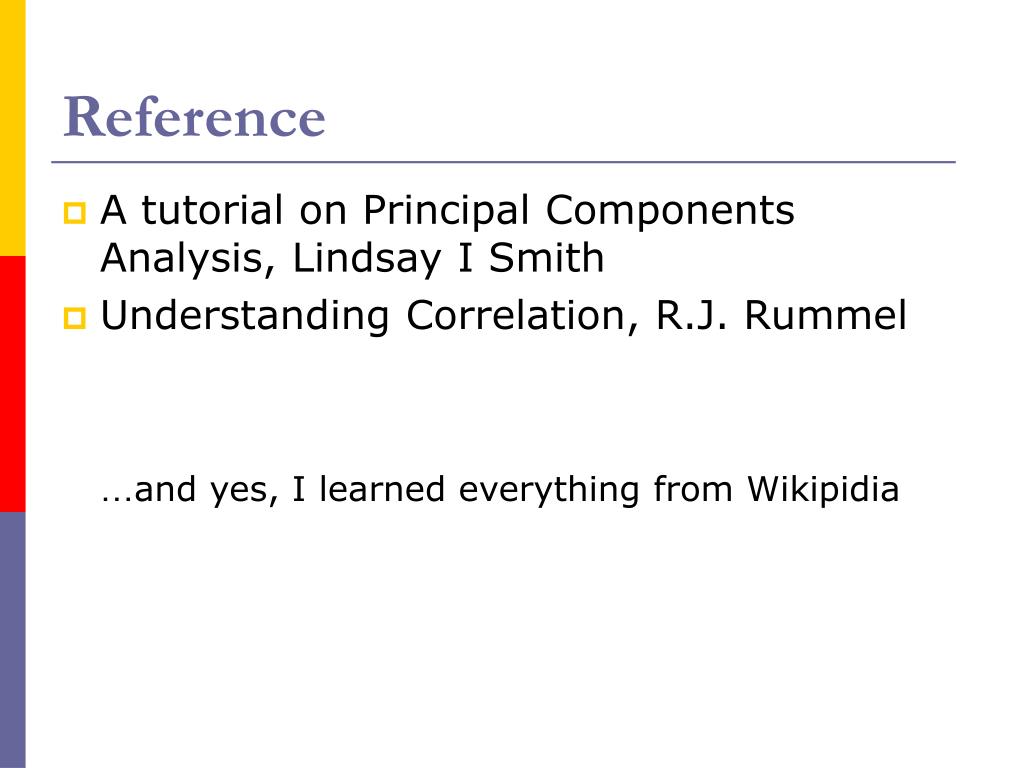Click the horizontal rule under the Reference title
The height and width of the screenshot is (768, 1024).
click(504, 161)
